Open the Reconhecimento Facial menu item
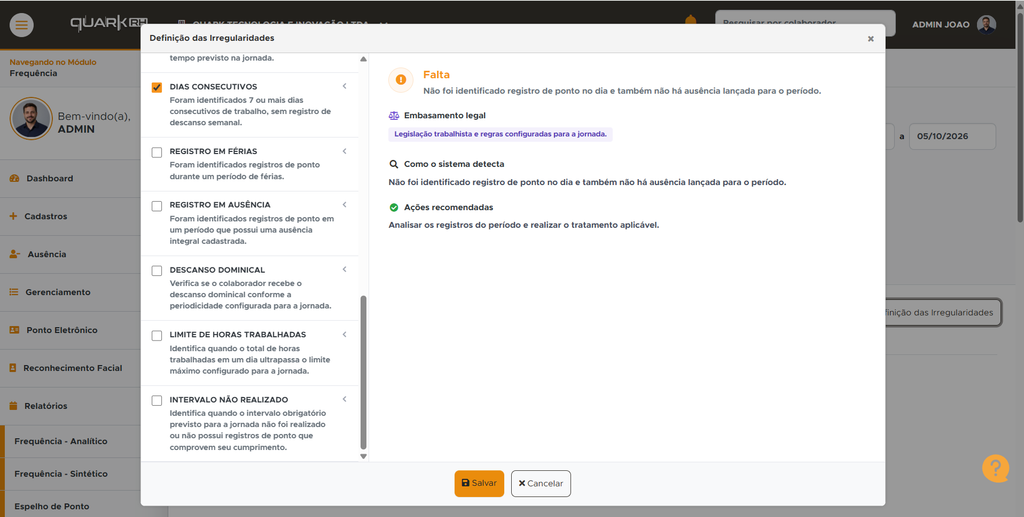Image resolution: width=1024 pixels, height=517 pixels. coord(70,368)
